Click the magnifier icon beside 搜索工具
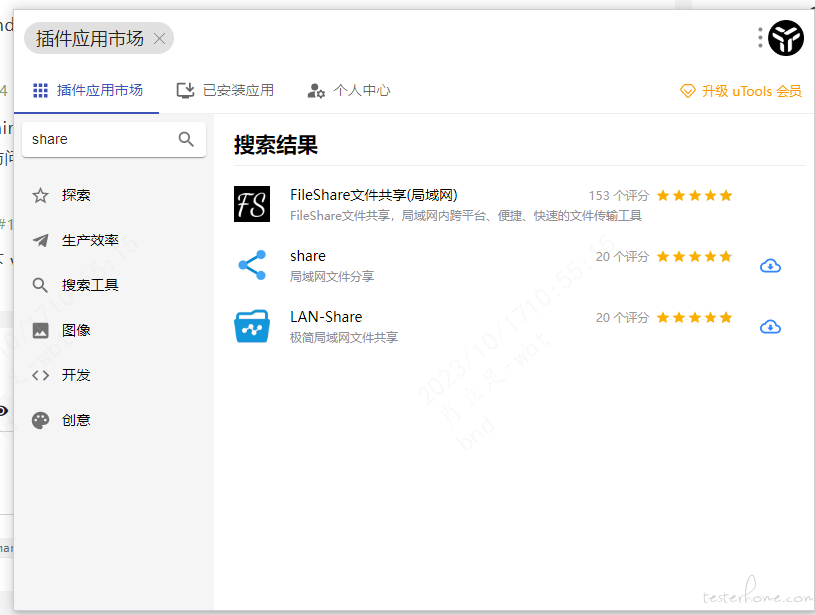The image size is (815, 615). click(41, 285)
